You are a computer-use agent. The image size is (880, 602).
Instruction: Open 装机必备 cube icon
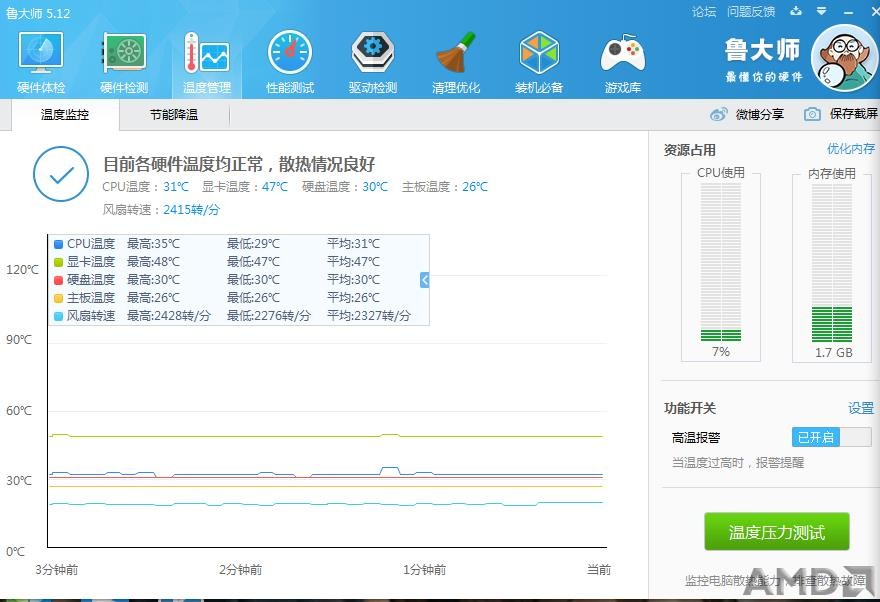click(x=539, y=52)
